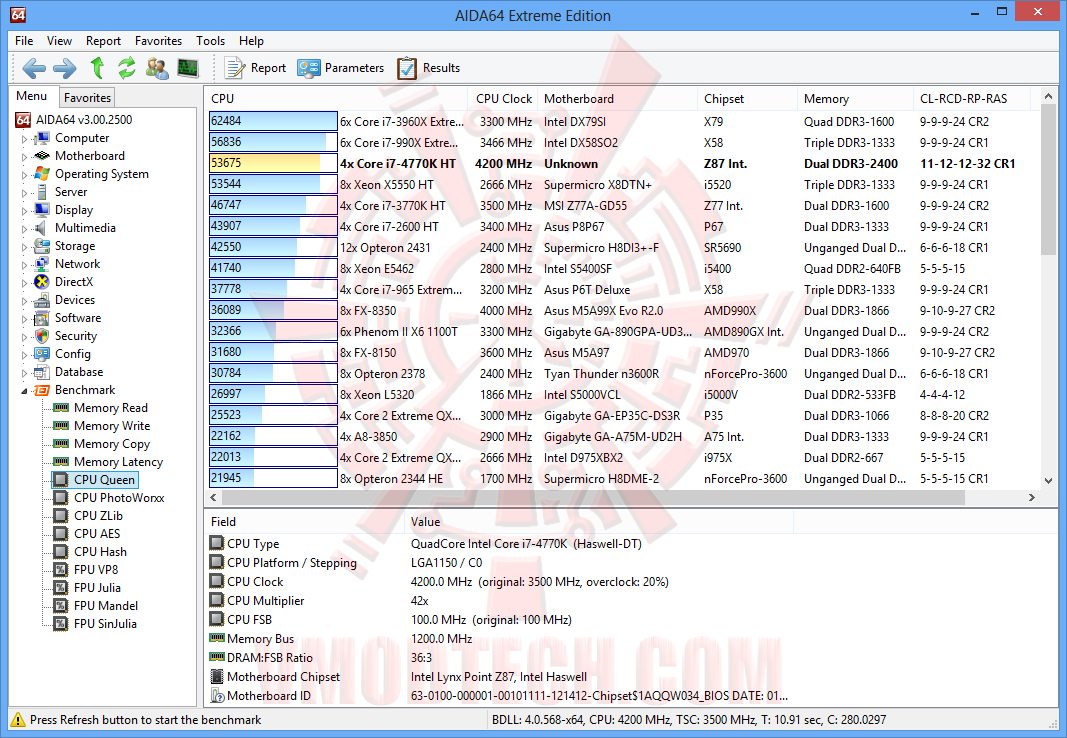Select the CPU AES benchmark icon

click(x=61, y=534)
